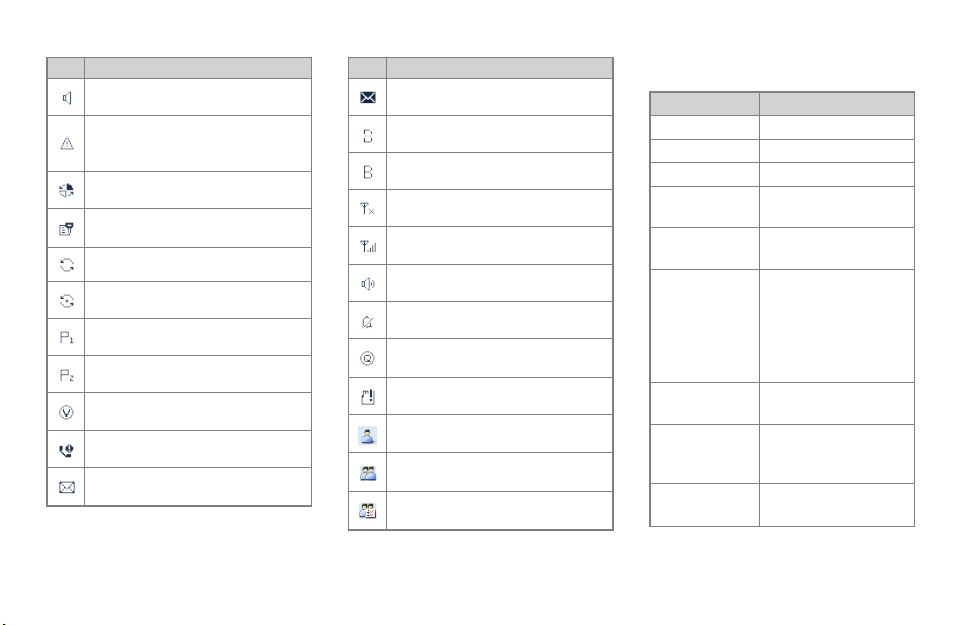Select the P2 profile icon
The width and height of the screenshot is (966, 625).
[x=67, y=375]
